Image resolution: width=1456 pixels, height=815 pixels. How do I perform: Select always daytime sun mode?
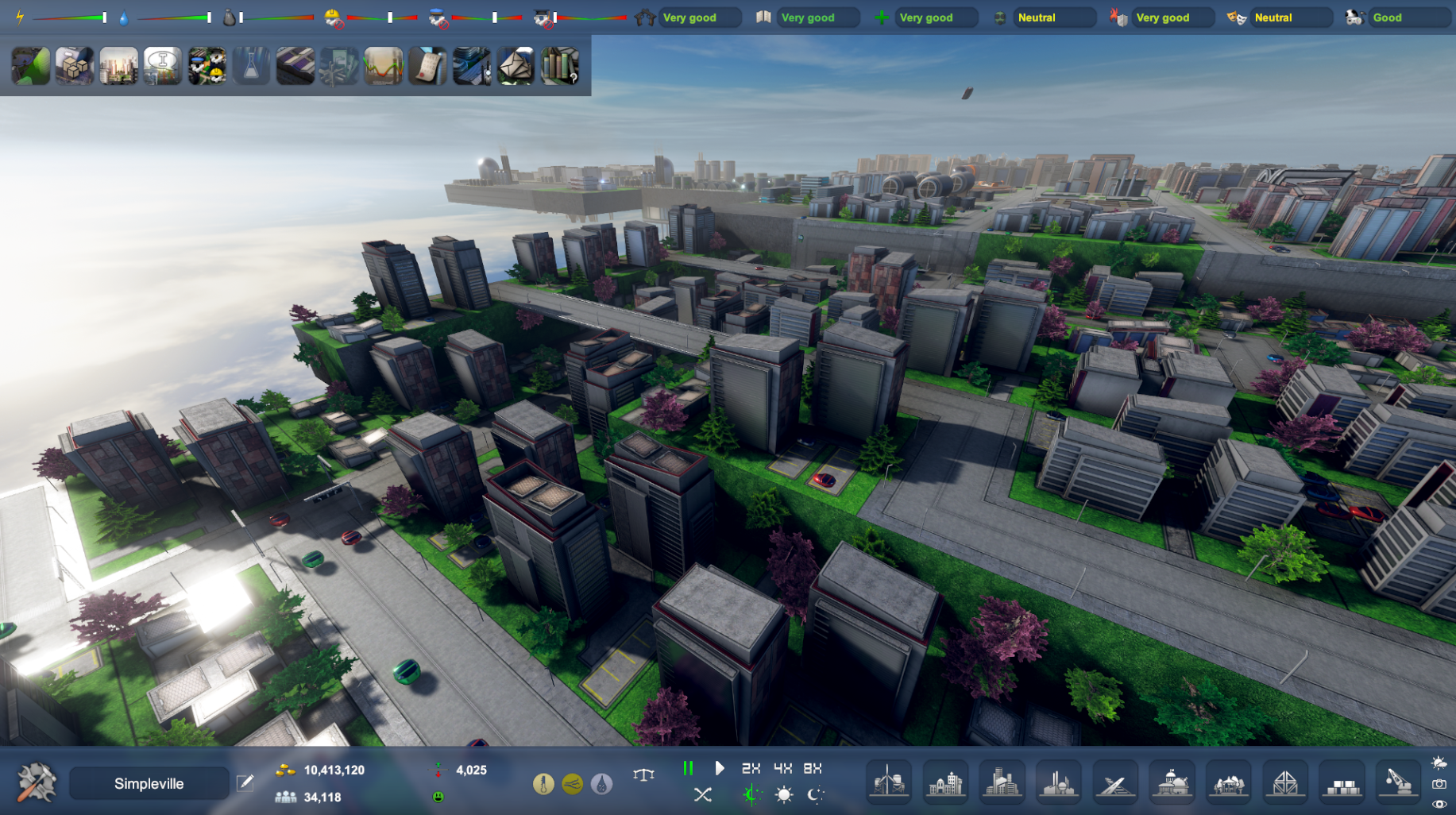[784, 794]
